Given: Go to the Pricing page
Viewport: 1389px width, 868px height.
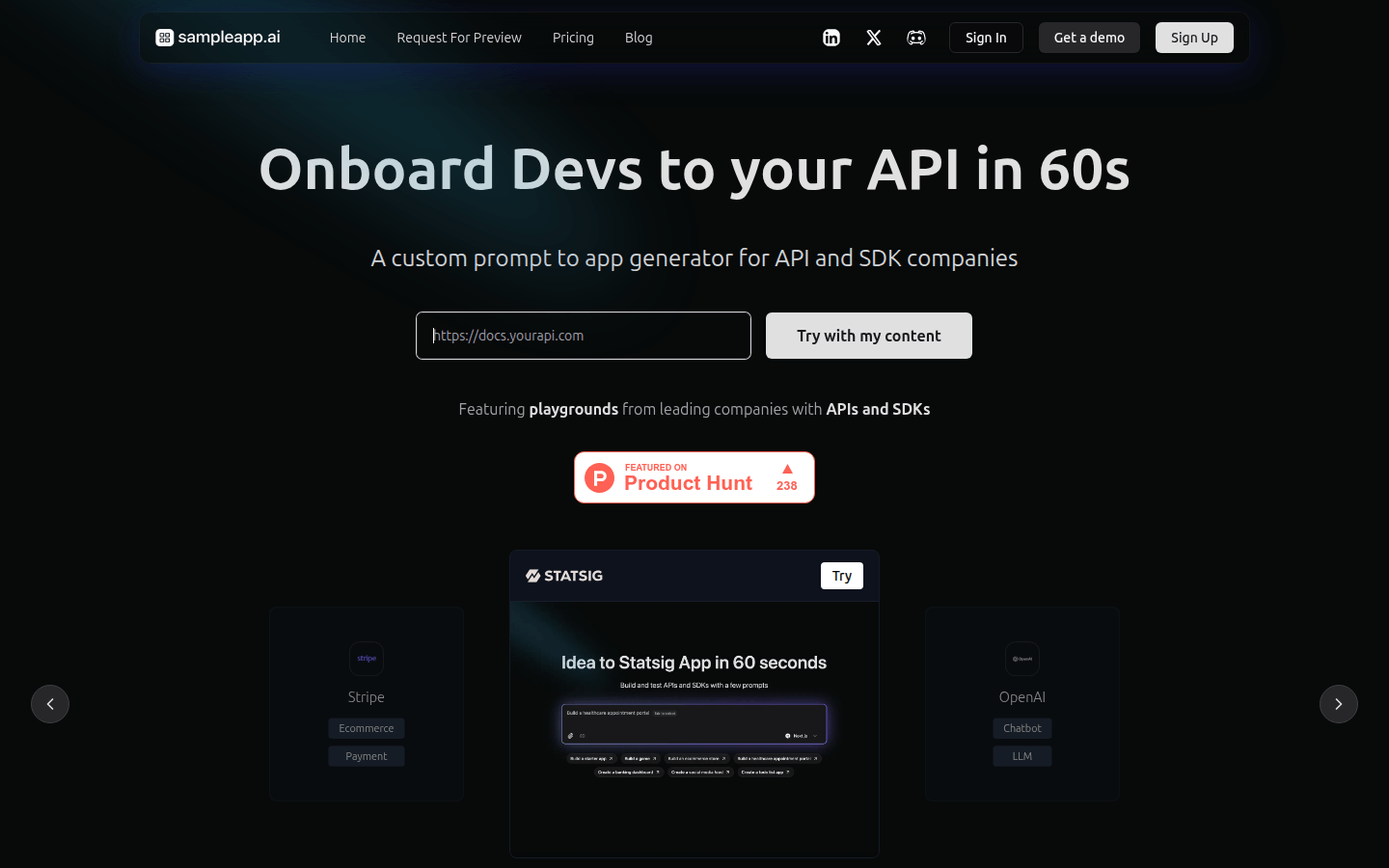Looking at the screenshot, I should [x=573, y=38].
